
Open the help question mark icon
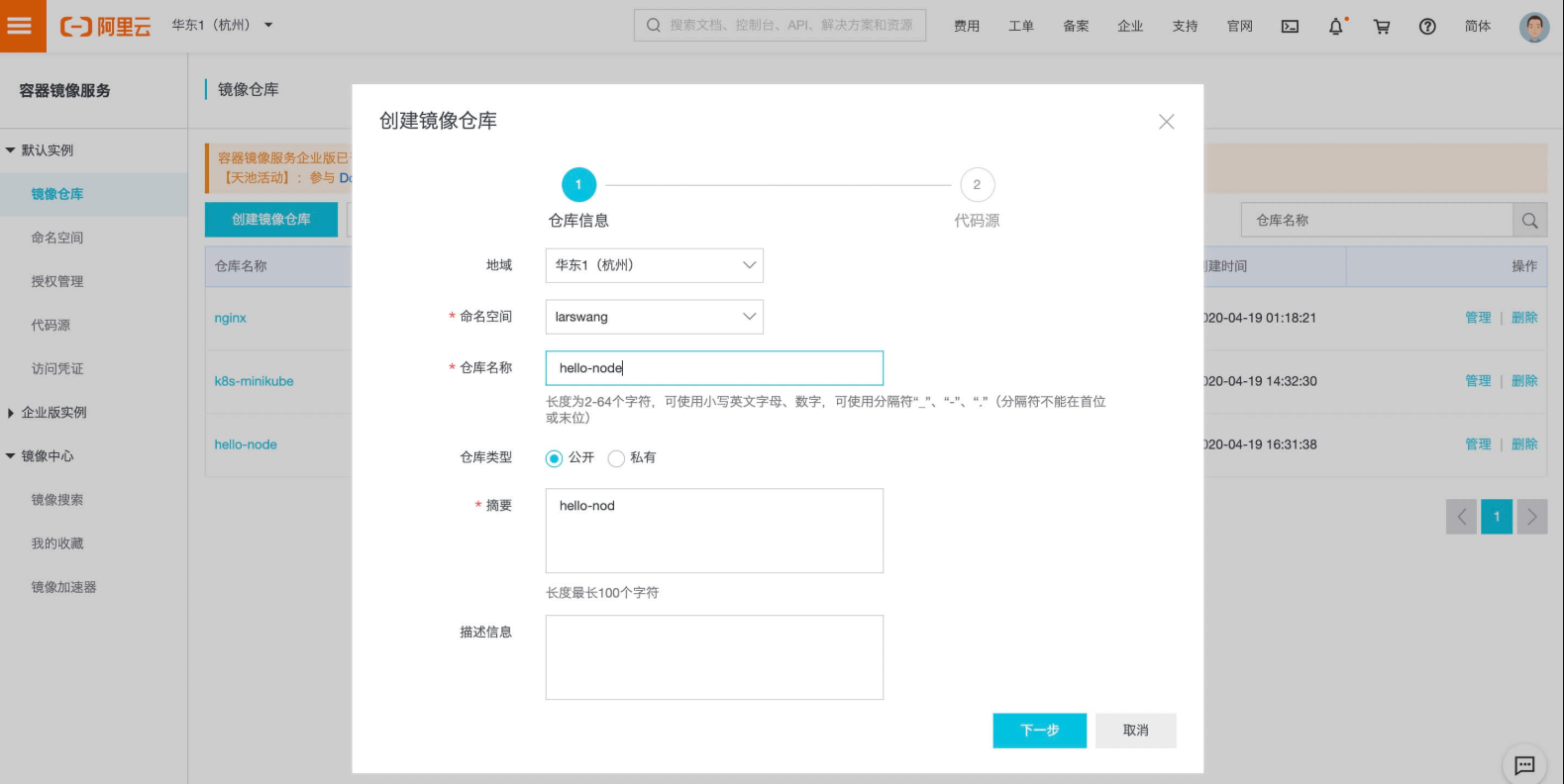click(1427, 27)
